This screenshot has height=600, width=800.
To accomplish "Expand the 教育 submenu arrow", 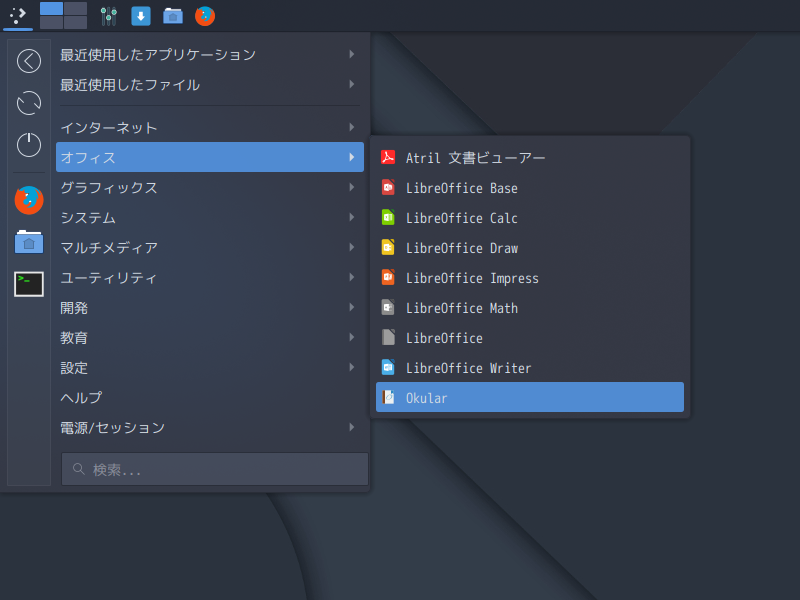I will pyautogui.click(x=352, y=337).
